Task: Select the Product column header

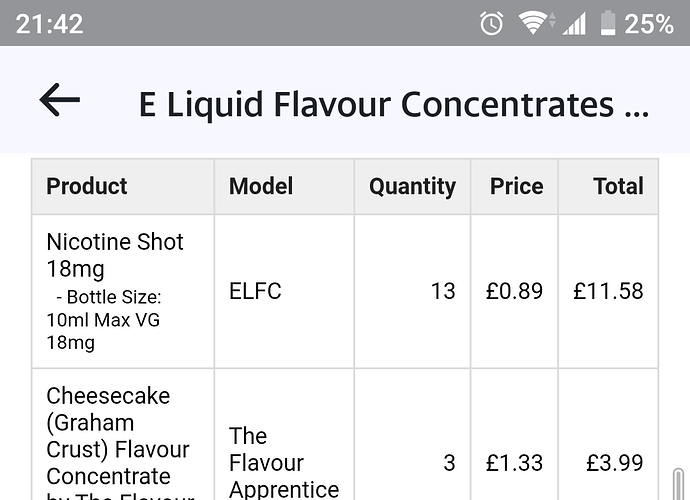Action: 87,186
